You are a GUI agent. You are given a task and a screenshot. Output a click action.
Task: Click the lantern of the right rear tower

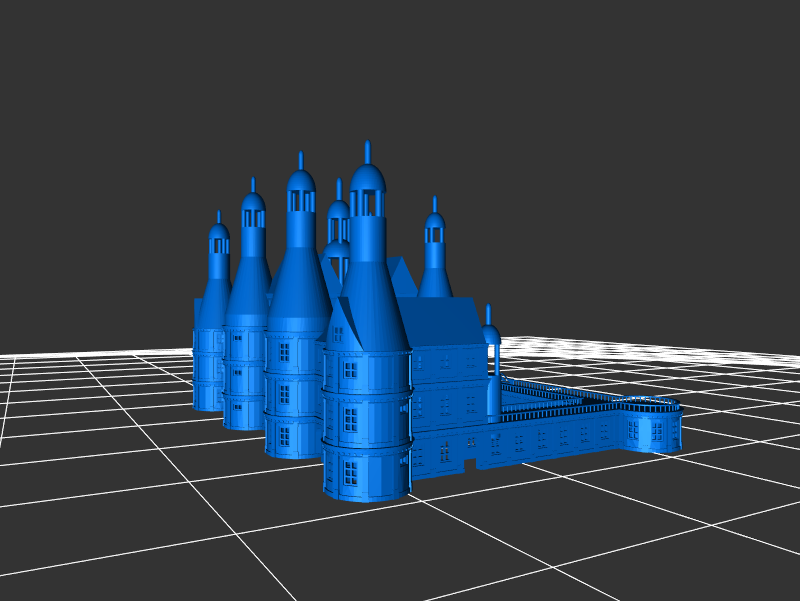(x=434, y=232)
